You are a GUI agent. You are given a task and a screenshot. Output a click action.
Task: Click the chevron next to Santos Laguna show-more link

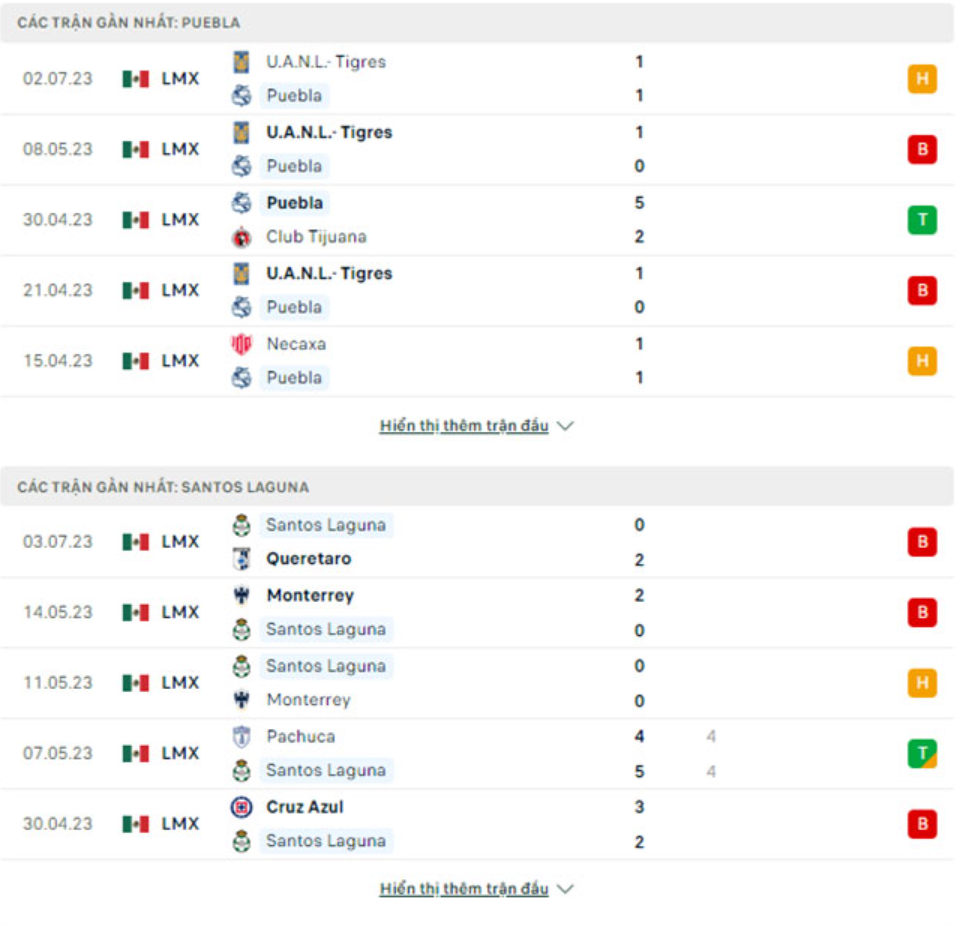566,887
